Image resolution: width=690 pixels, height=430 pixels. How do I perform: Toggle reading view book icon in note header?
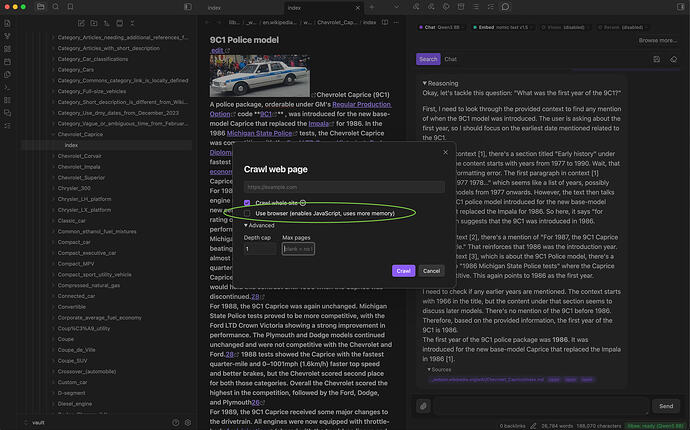385,22
